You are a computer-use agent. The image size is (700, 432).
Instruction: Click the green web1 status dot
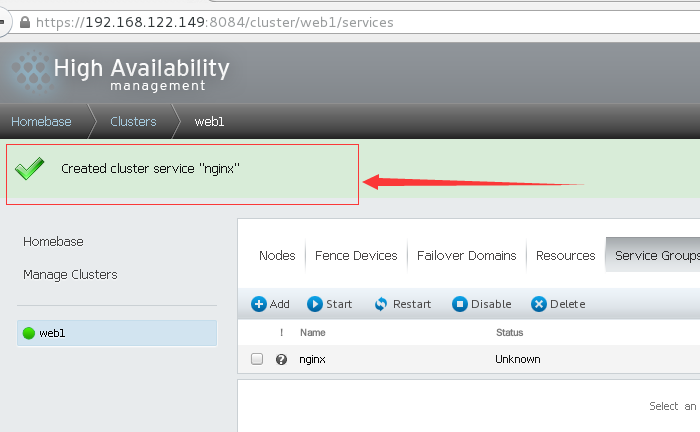point(28,333)
